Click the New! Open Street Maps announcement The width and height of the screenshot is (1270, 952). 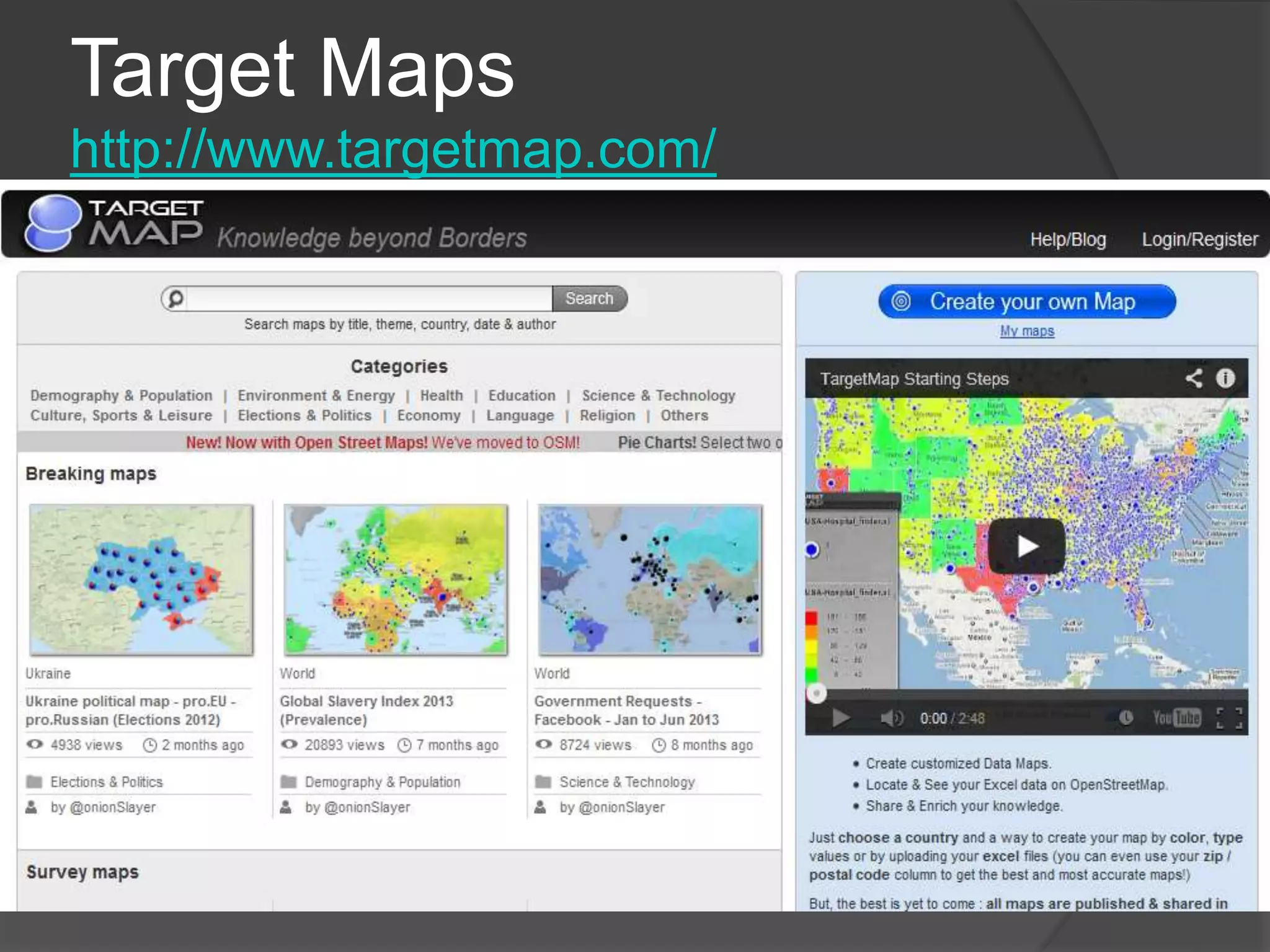[383, 443]
